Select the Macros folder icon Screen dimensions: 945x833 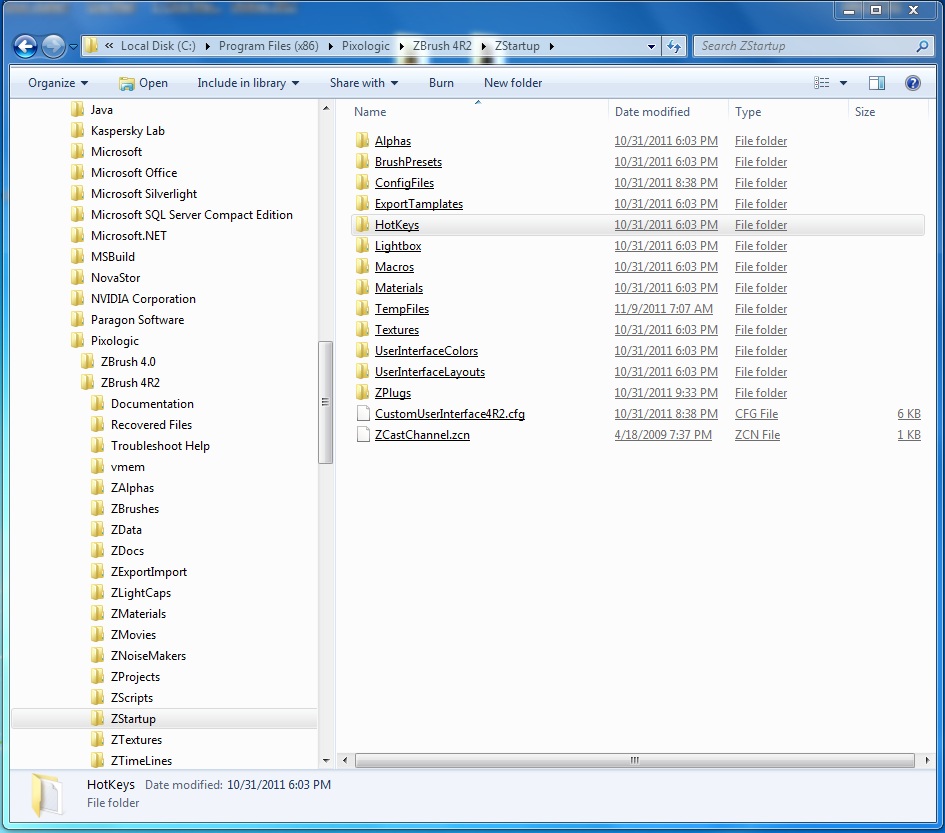(x=362, y=266)
